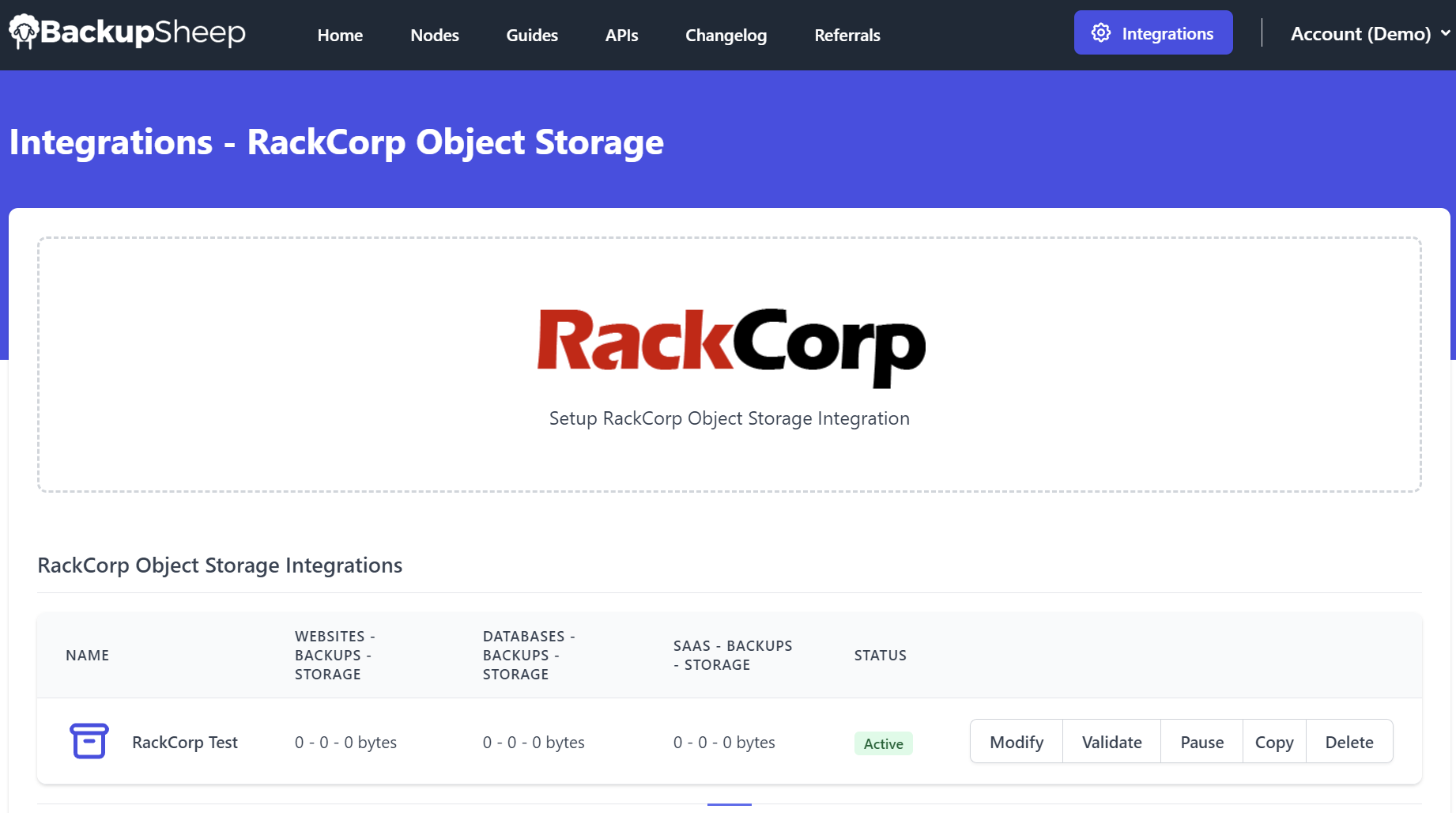The height and width of the screenshot is (813, 1456).
Task: Click the Databases backups storage value cell
Action: 534,743
